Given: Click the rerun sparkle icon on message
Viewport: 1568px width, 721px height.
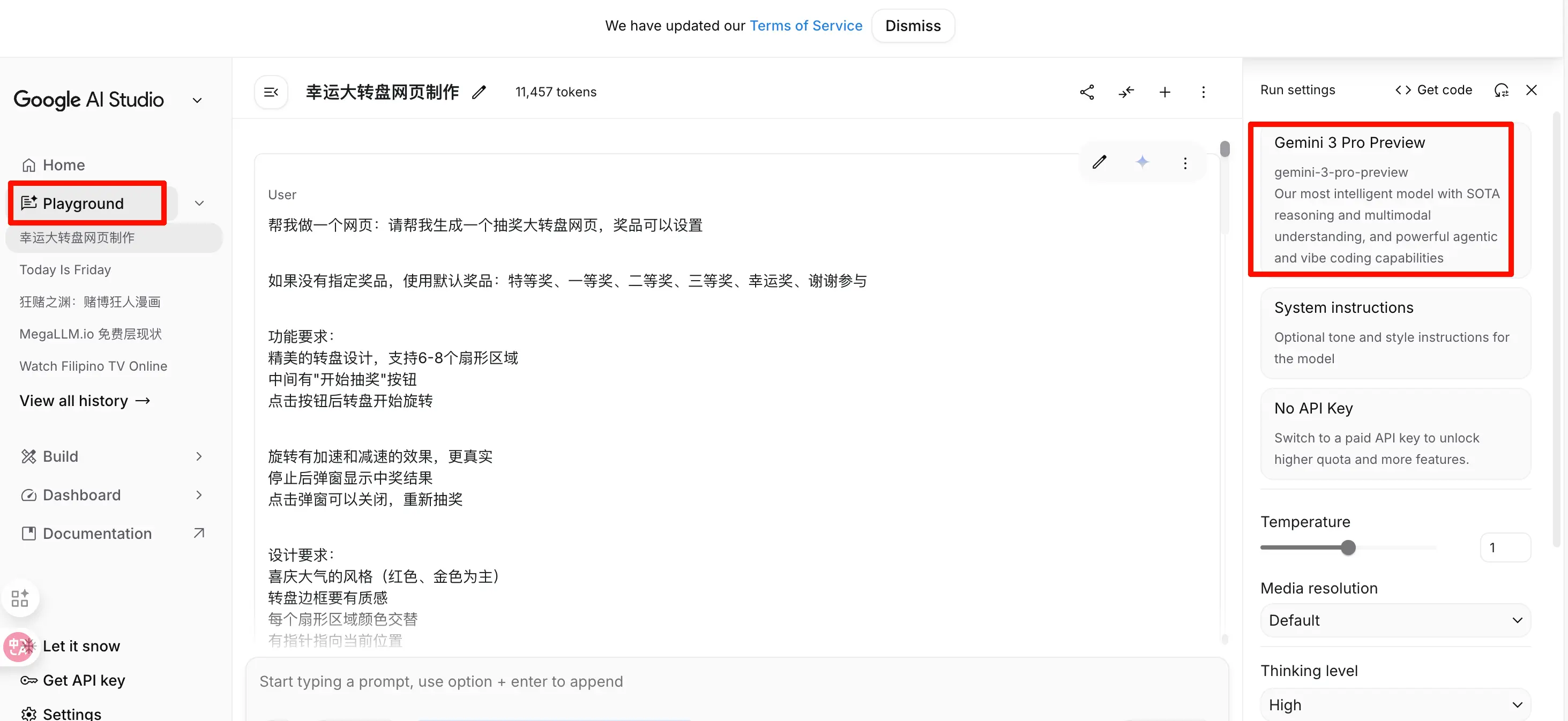Looking at the screenshot, I should [1142, 162].
